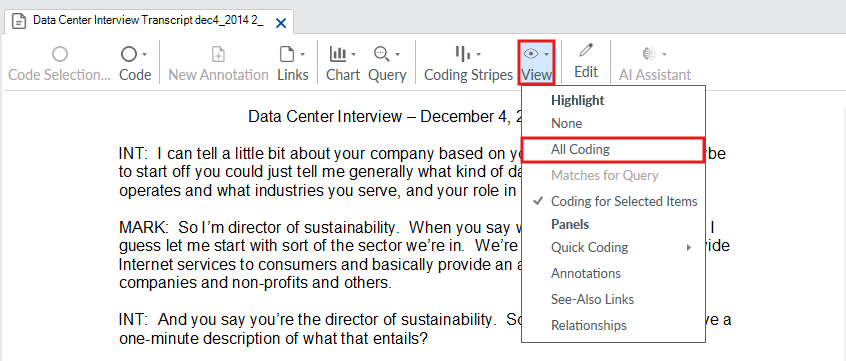The width and height of the screenshot is (846, 361).
Task: Expand the Chart dropdown arrow
Action: click(x=353, y=55)
